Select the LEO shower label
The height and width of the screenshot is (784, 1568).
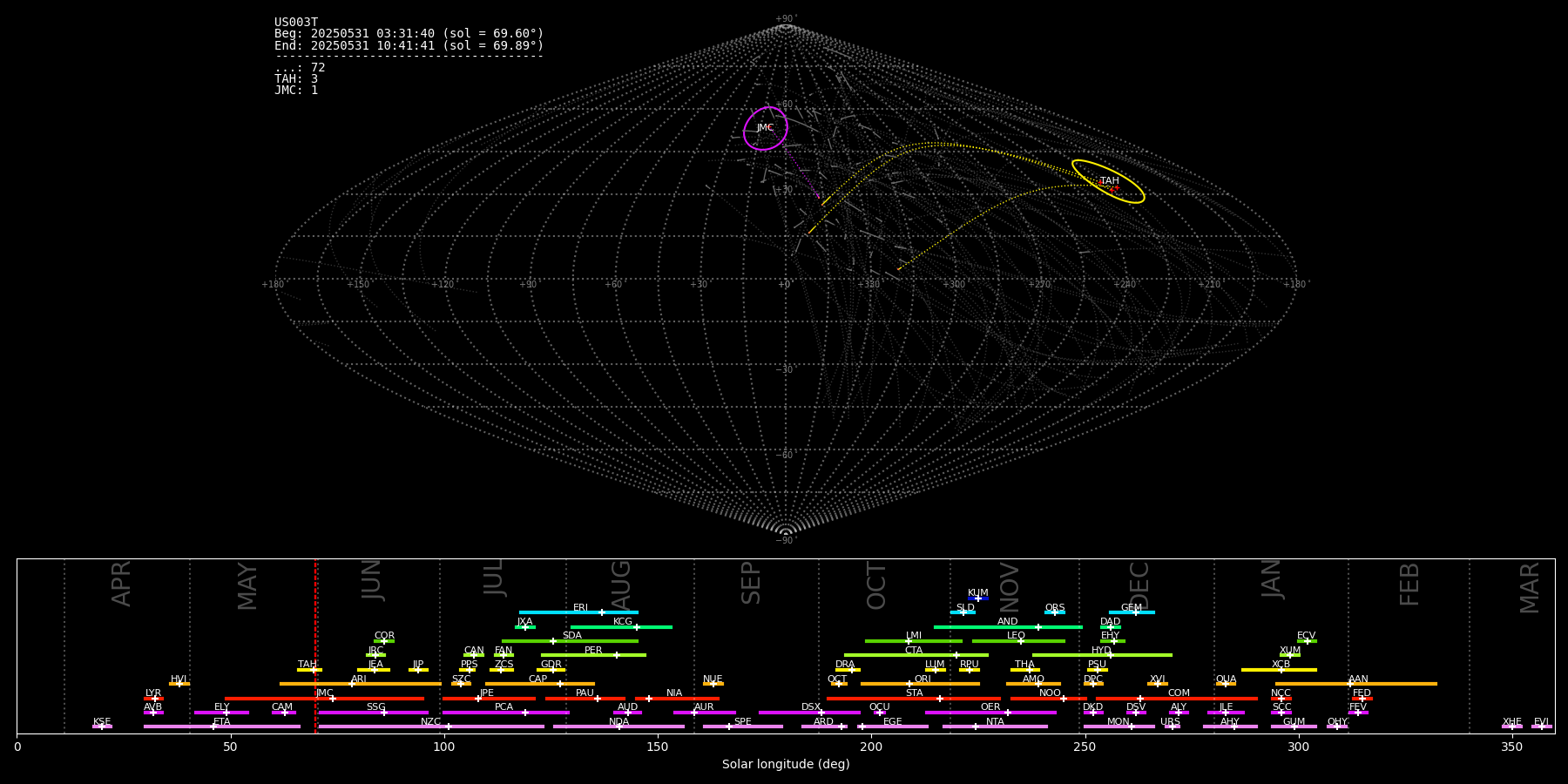[x=1017, y=636]
